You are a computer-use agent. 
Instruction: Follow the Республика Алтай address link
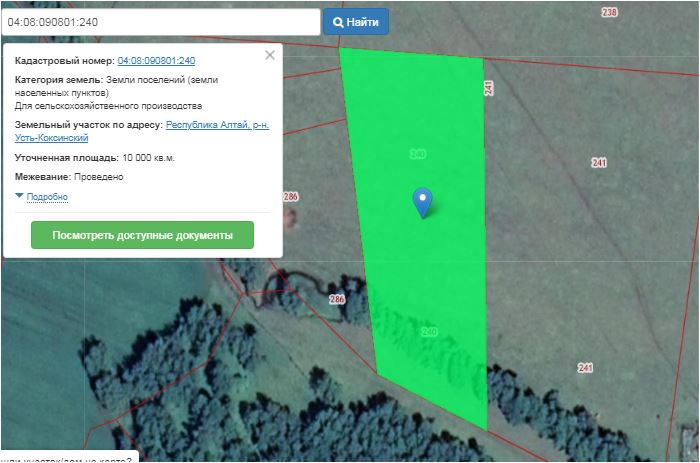click(216, 125)
